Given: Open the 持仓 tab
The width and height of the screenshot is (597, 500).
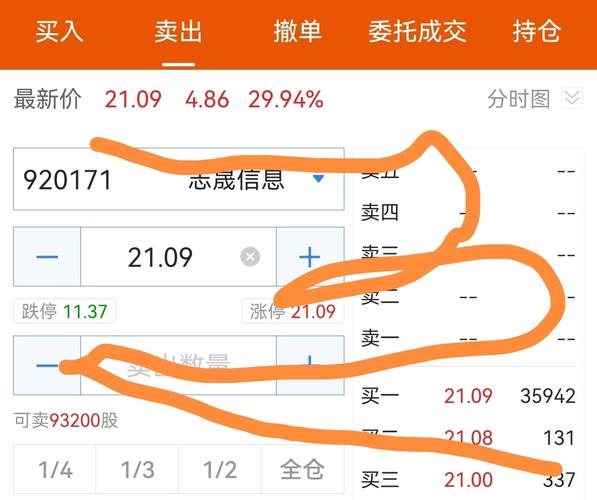Looking at the screenshot, I should click(x=536, y=32).
